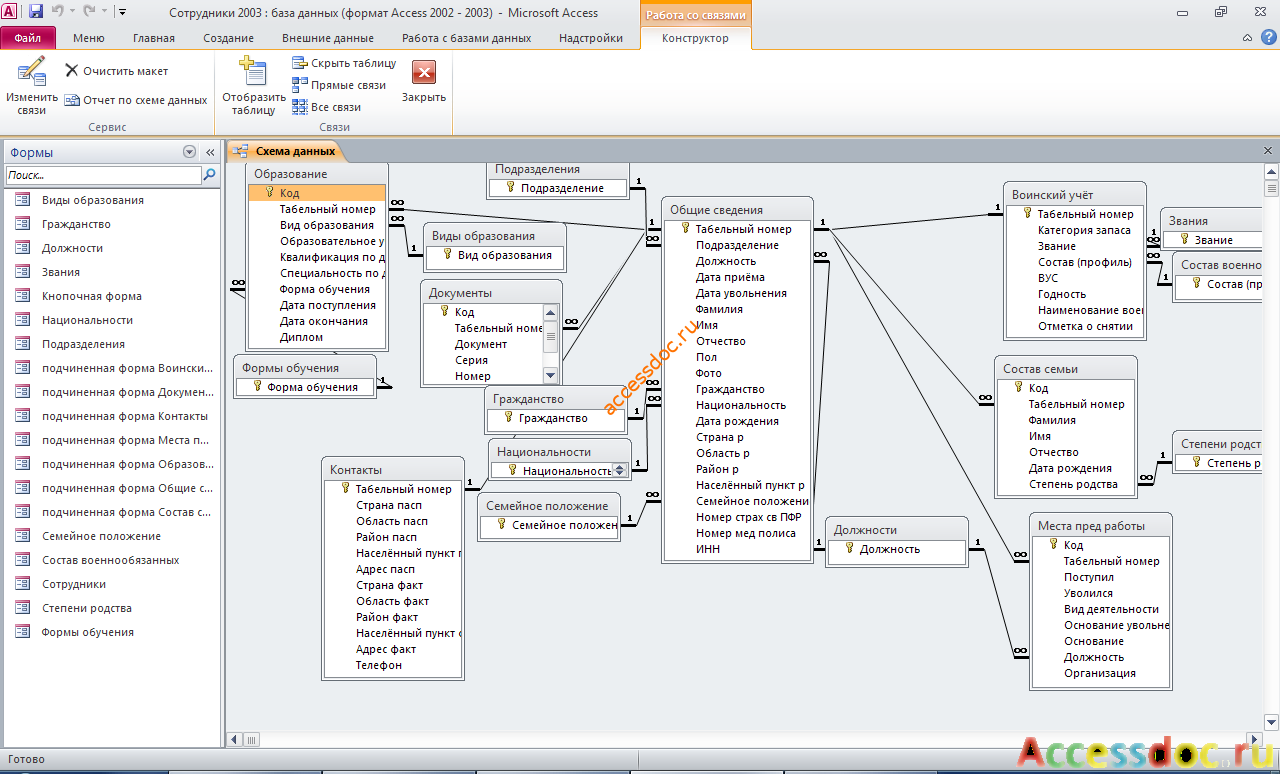The image size is (1280, 774).
Task: Collapse the navigation pane with double chevron
Action: 210,152
